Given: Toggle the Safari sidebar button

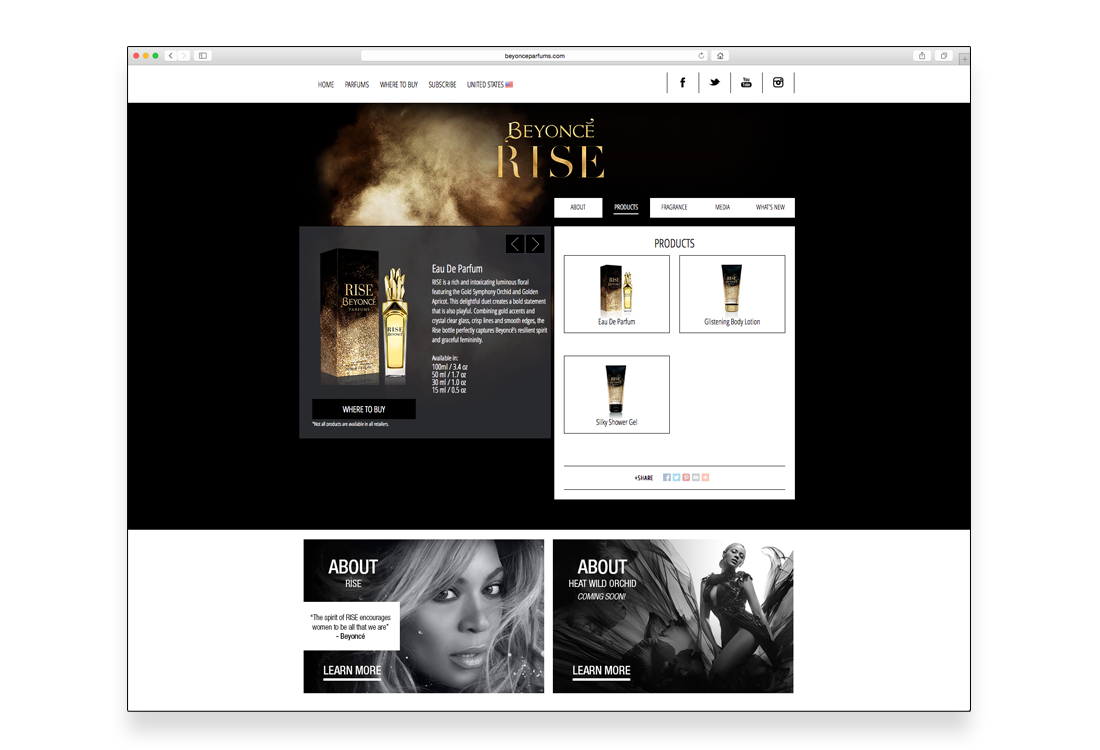Looking at the screenshot, I should click(x=203, y=55).
